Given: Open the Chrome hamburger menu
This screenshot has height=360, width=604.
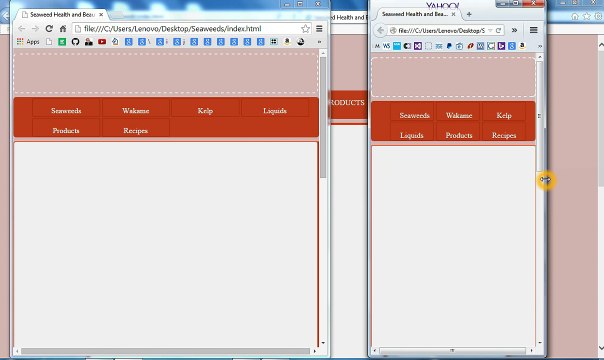Looking at the screenshot, I should [319, 28].
